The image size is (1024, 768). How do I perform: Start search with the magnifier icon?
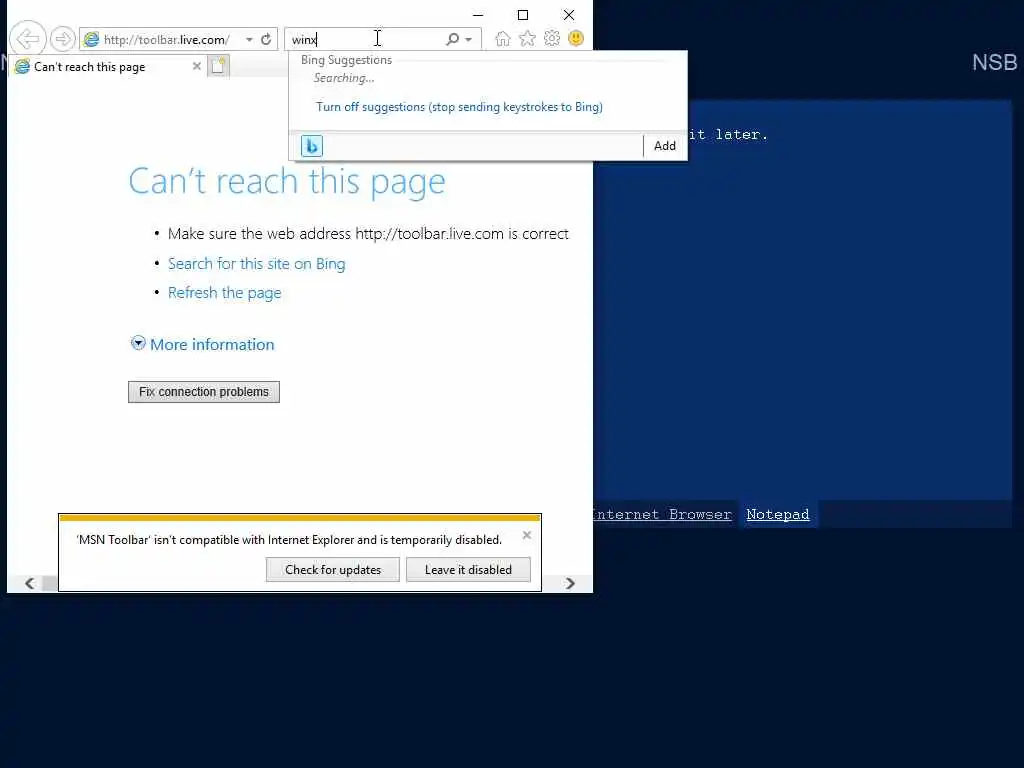[452, 39]
